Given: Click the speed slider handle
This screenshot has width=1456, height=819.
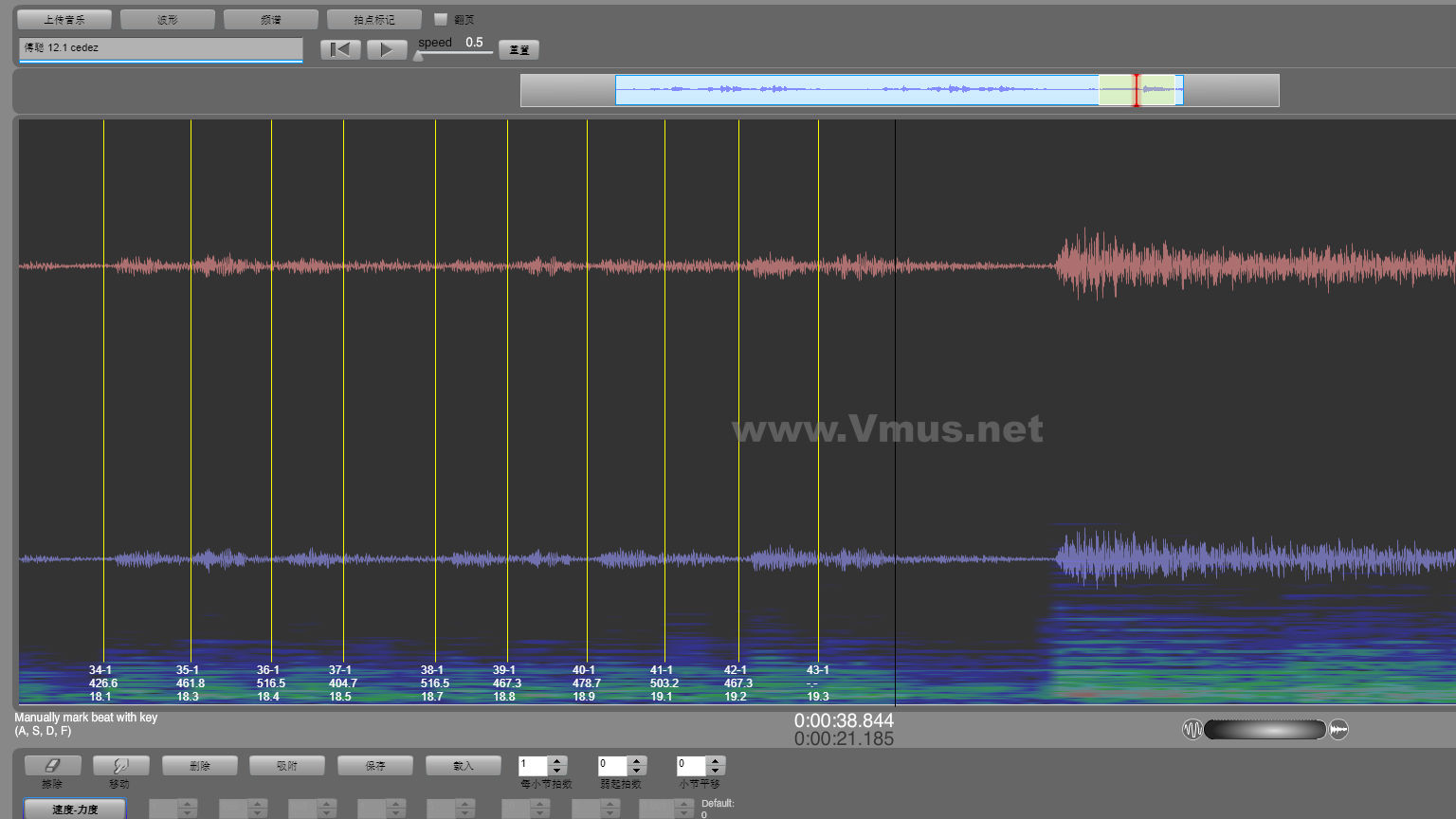Looking at the screenshot, I should (418, 56).
